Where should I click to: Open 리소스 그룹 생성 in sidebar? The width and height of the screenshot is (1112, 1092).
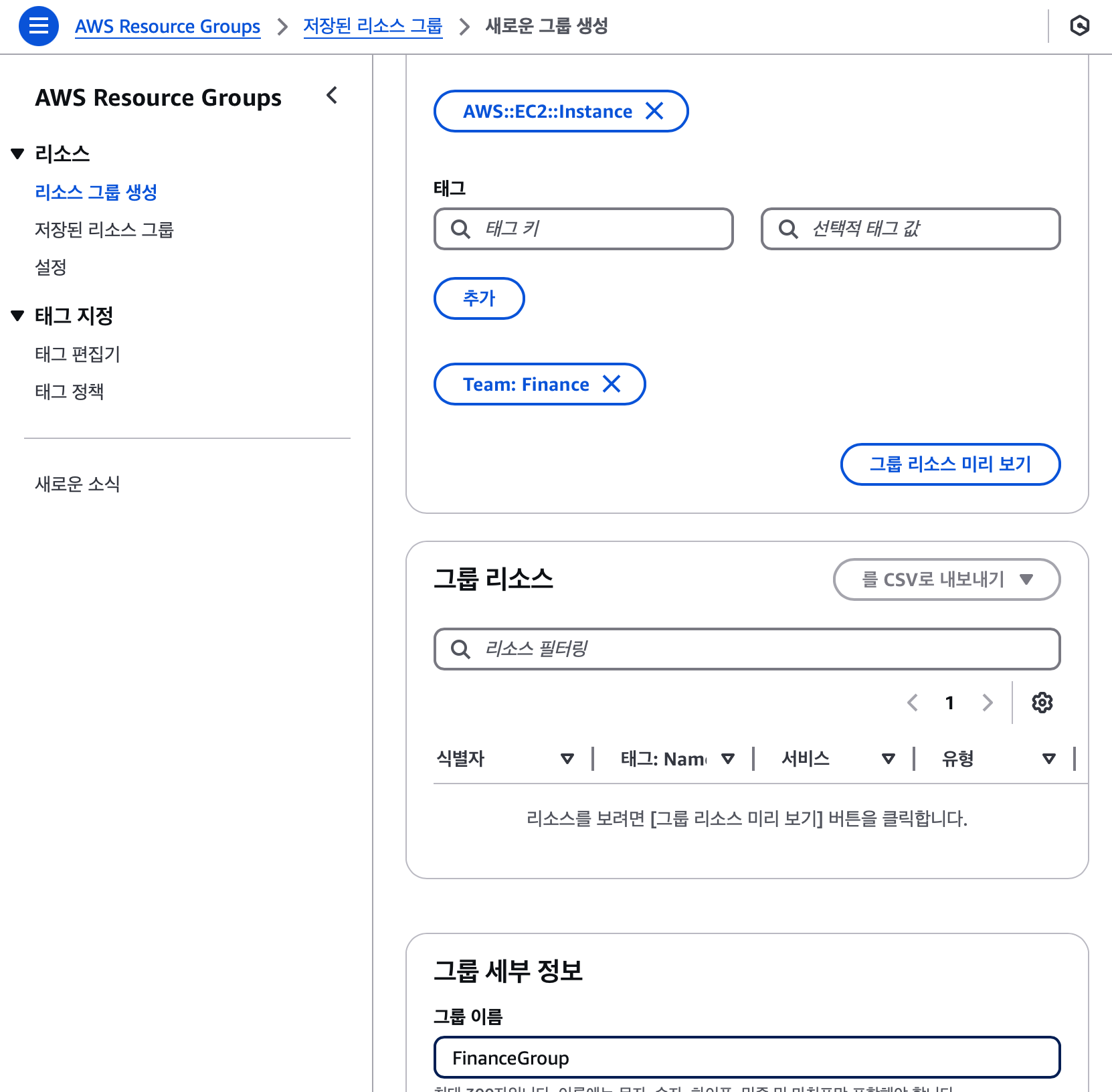96,193
